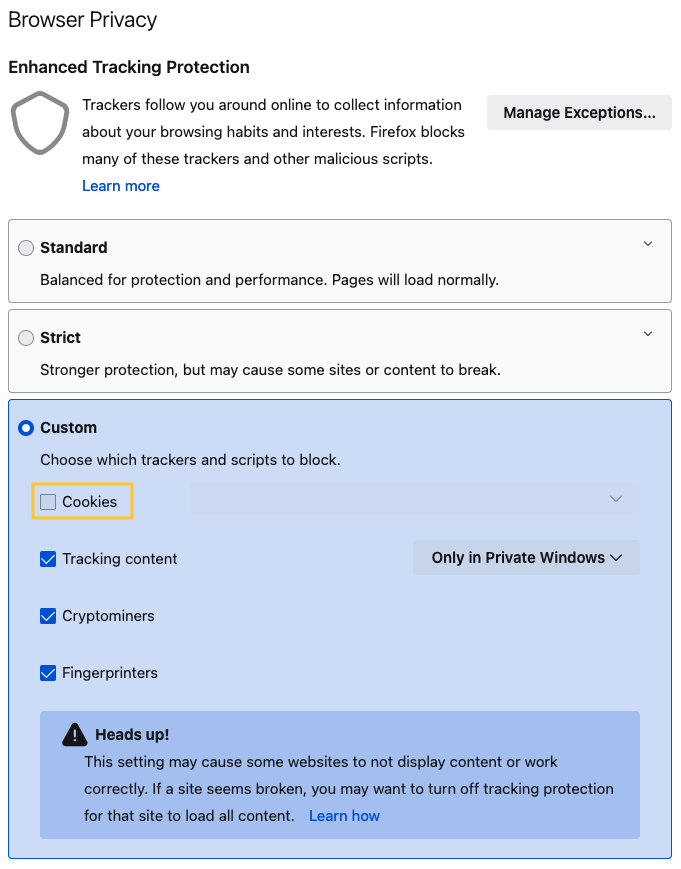
Task: Select the Standard protection radio button
Action: click(26, 248)
